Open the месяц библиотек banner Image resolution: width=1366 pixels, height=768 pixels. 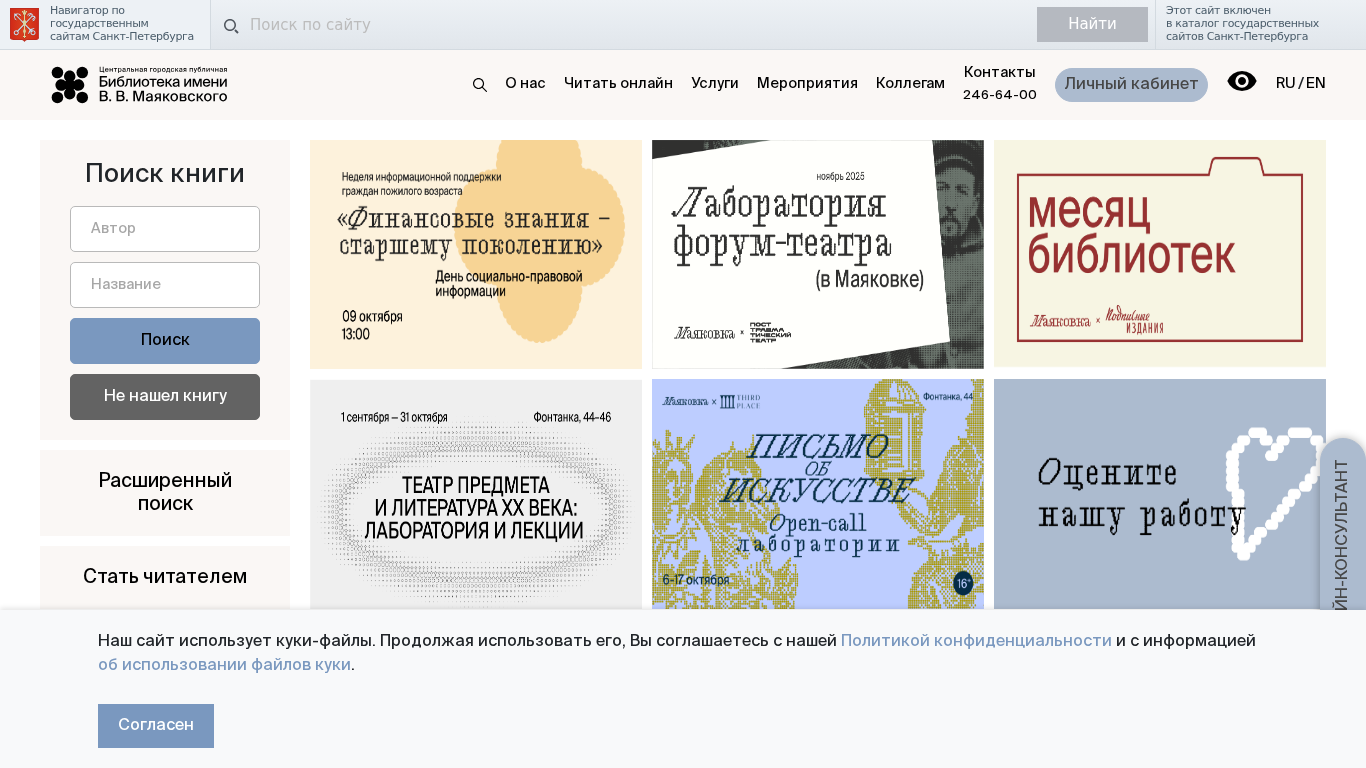(x=1160, y=255)
